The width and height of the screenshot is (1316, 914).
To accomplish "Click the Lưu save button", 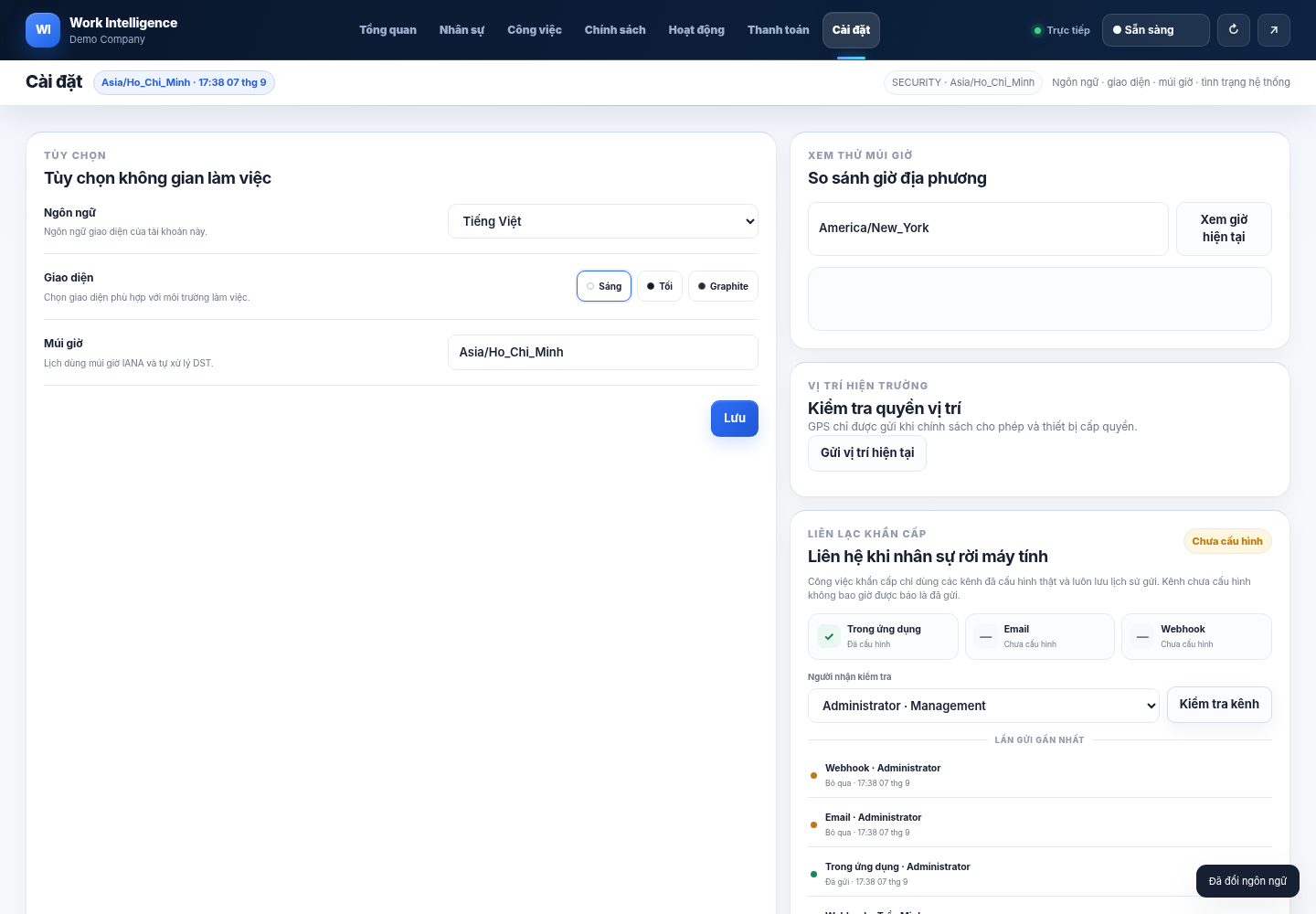I will 735,419.
